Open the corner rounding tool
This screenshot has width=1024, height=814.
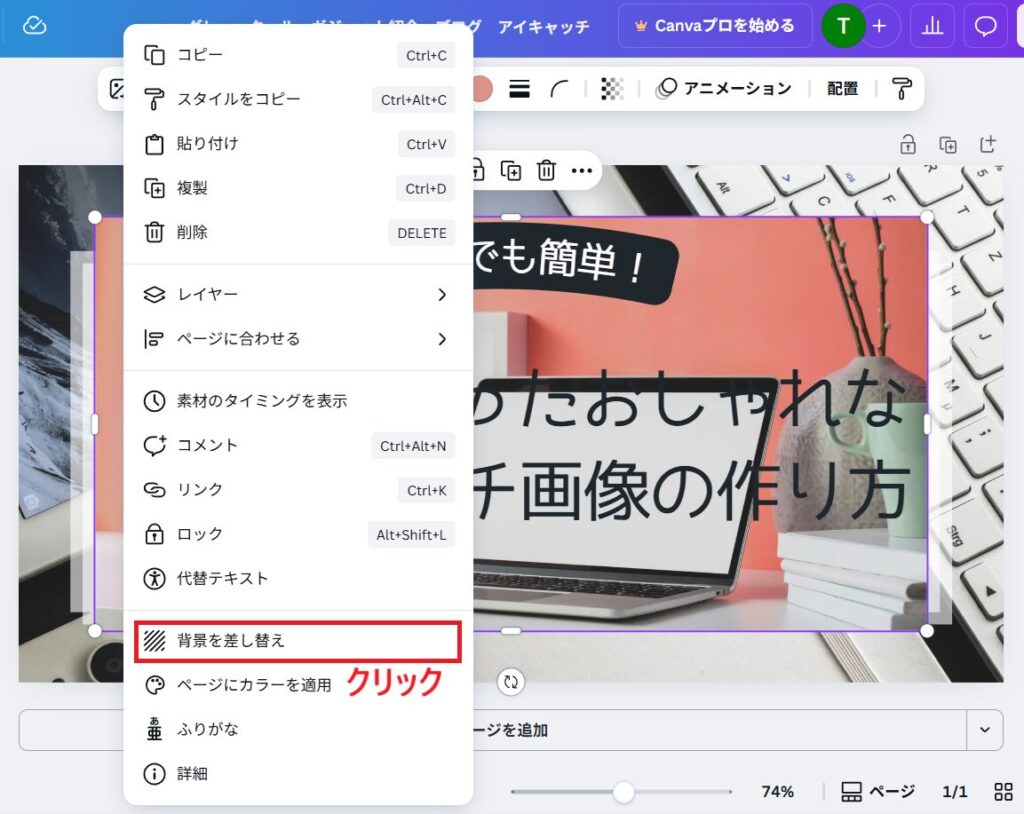(x=560, y=89)
